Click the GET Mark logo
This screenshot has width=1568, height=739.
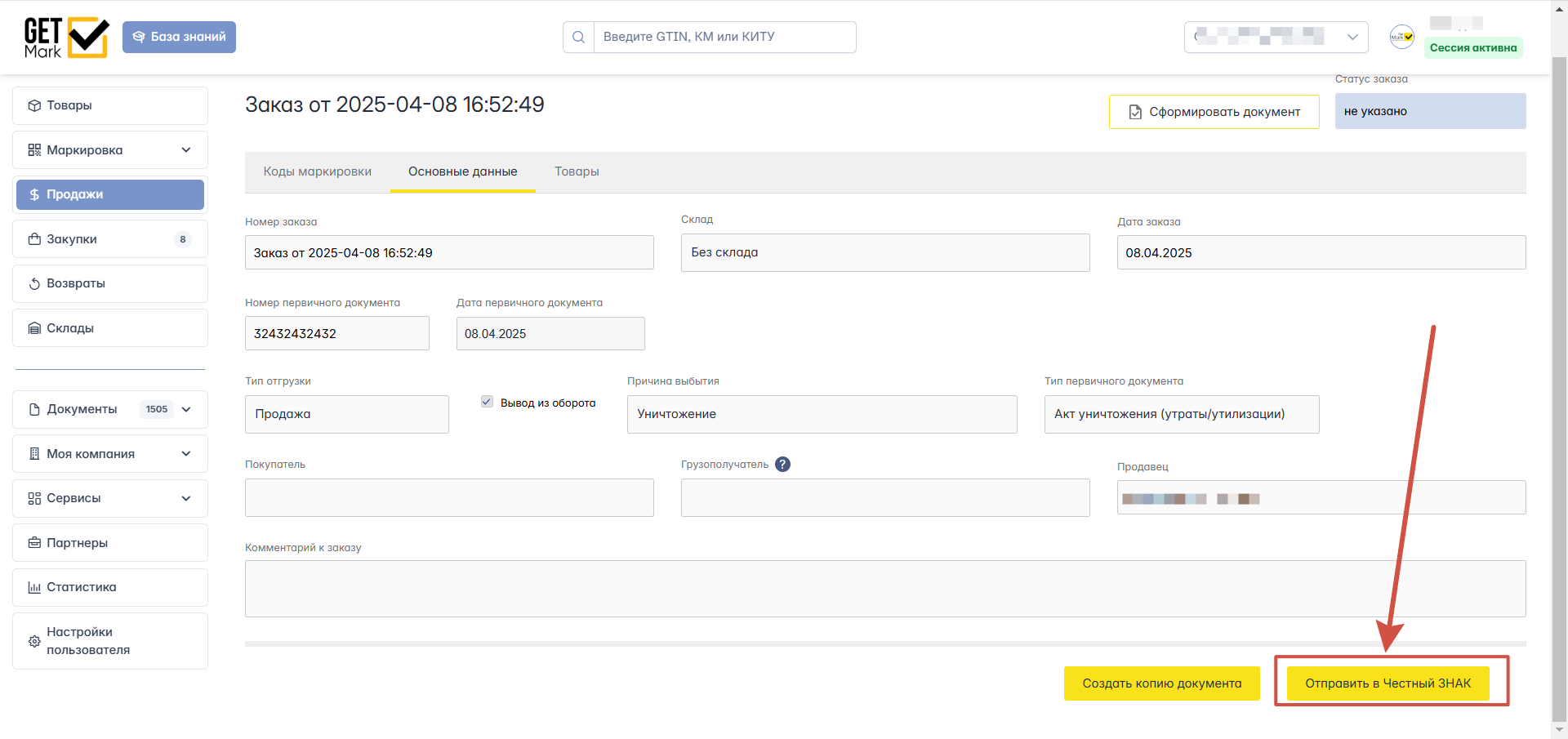(66, 38)
